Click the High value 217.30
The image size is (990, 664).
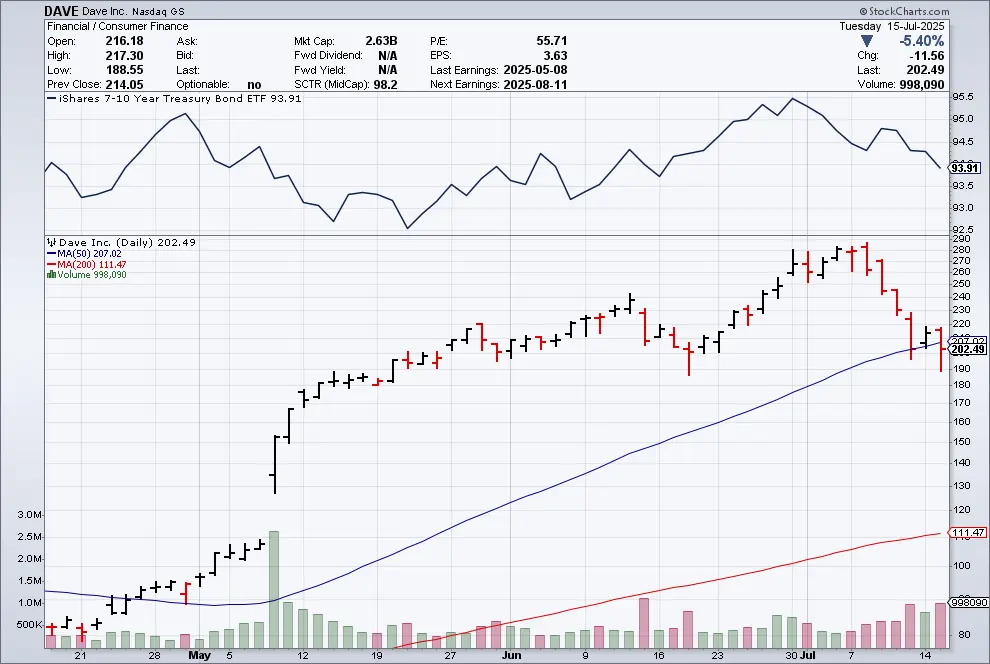click(x=124, y=56)
